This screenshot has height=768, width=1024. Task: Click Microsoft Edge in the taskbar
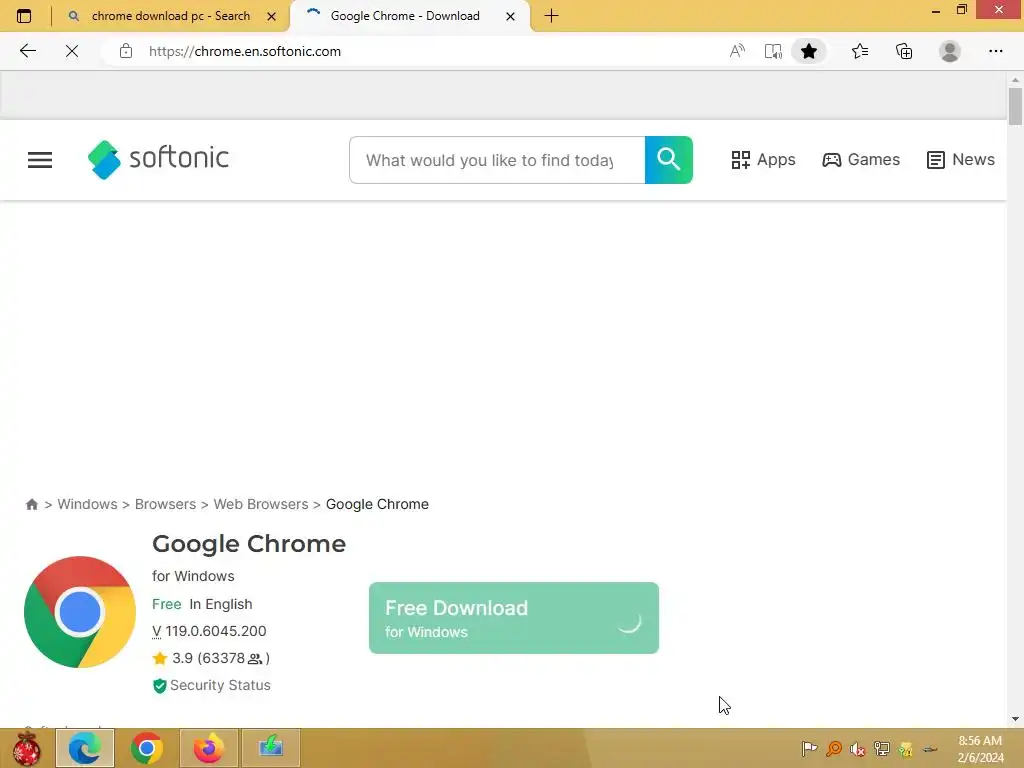pyautogui.click(x=85, y=748)
